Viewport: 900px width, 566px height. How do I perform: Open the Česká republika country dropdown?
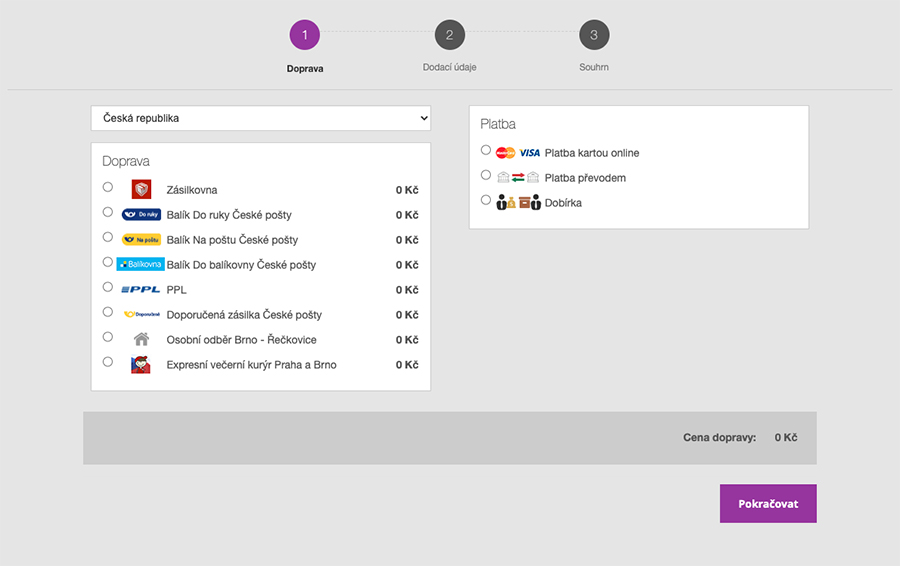pyautogui.click(x=261, y=118)
